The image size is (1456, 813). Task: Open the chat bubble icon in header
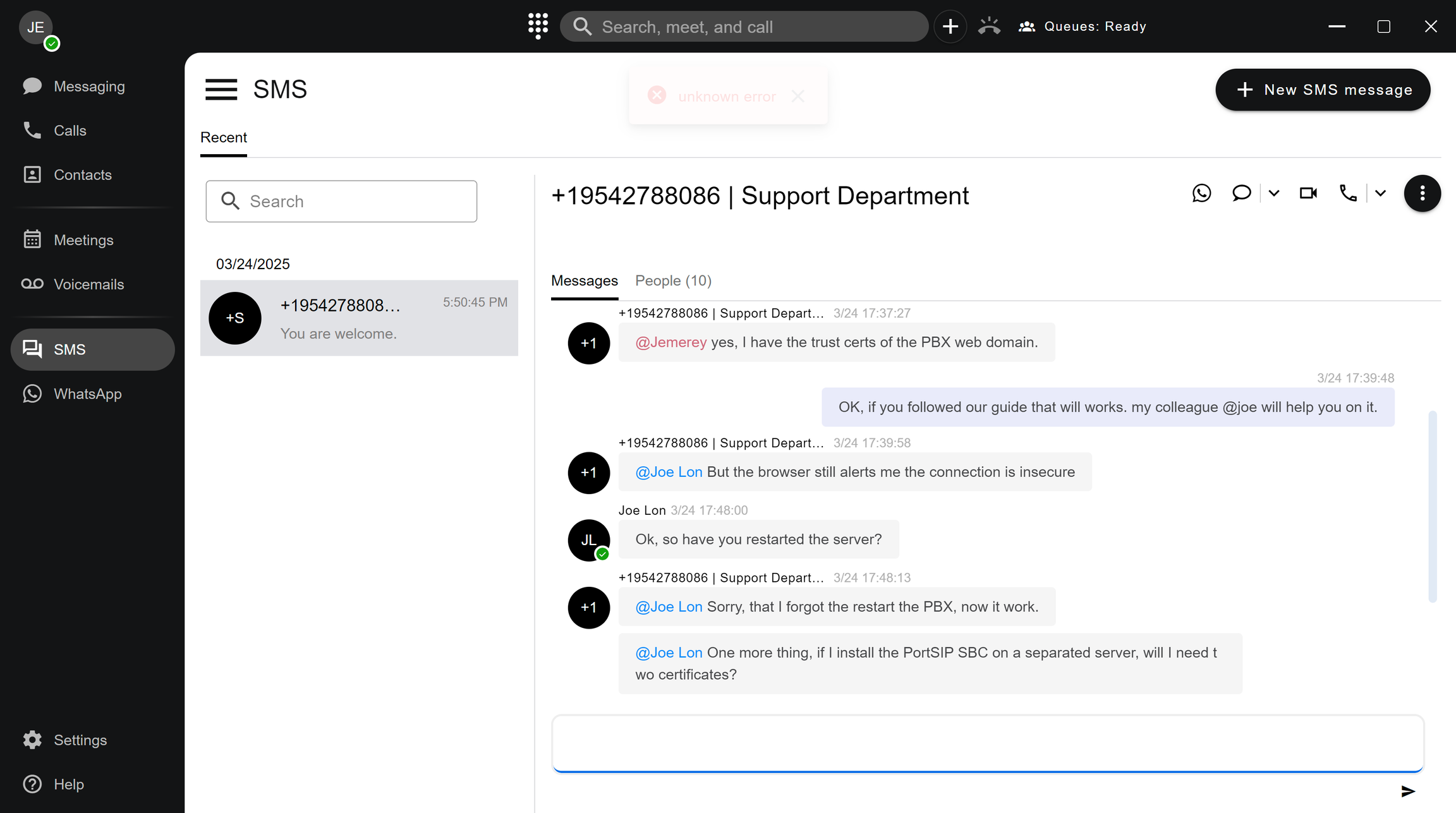pos(1241,193)
